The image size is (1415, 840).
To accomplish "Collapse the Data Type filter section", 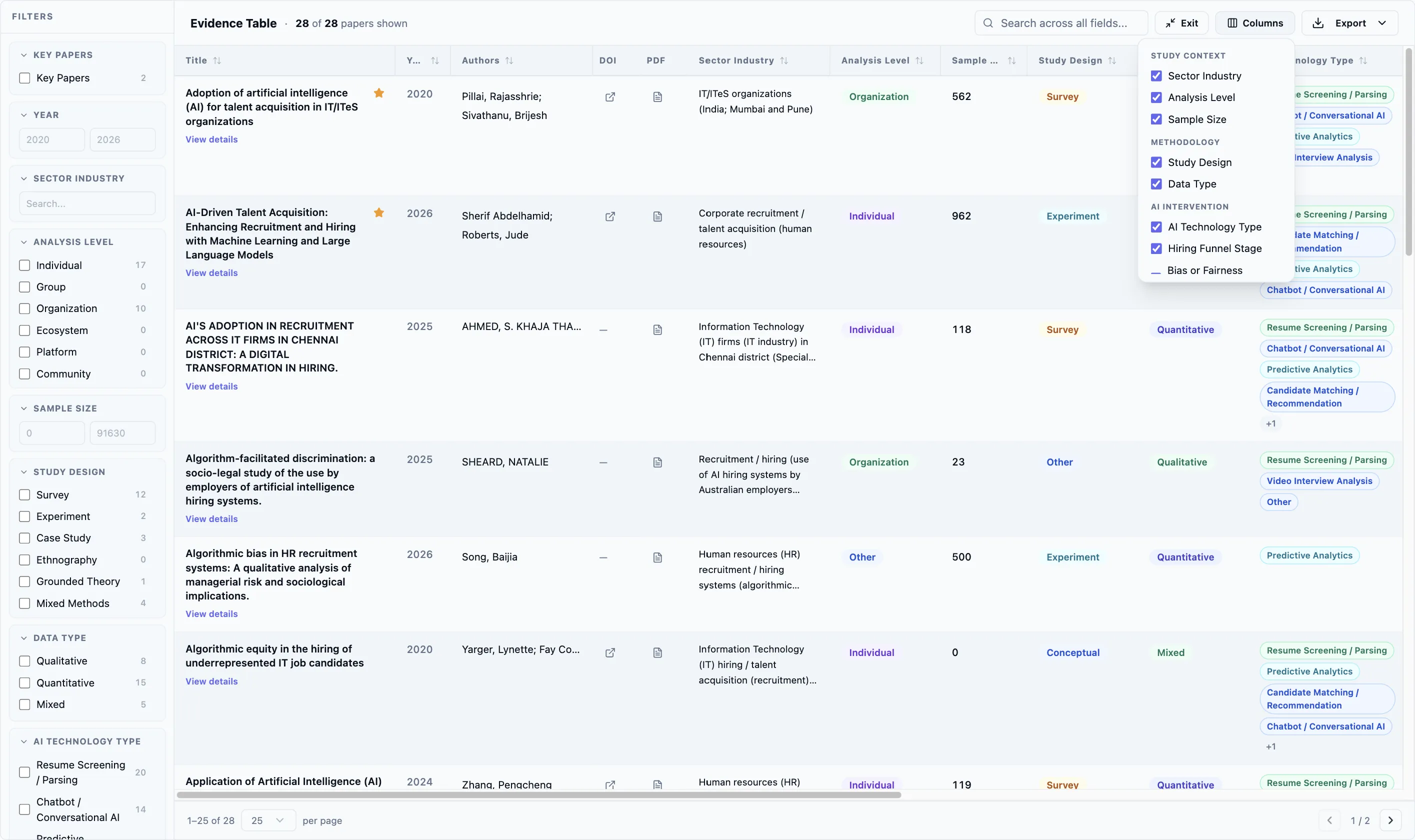I will pos(24,638).
